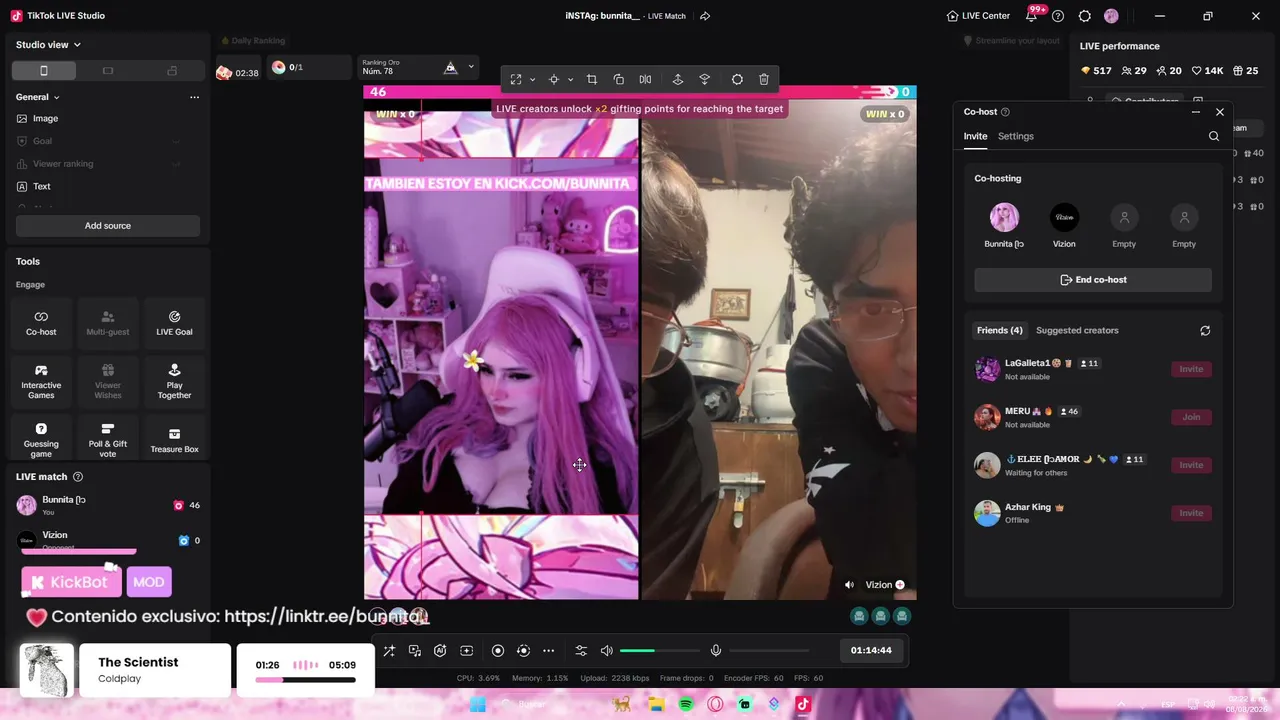The height and width of the screenshot is (720, 1280).
Task: Mute the microphone
Action: [716, 651]
